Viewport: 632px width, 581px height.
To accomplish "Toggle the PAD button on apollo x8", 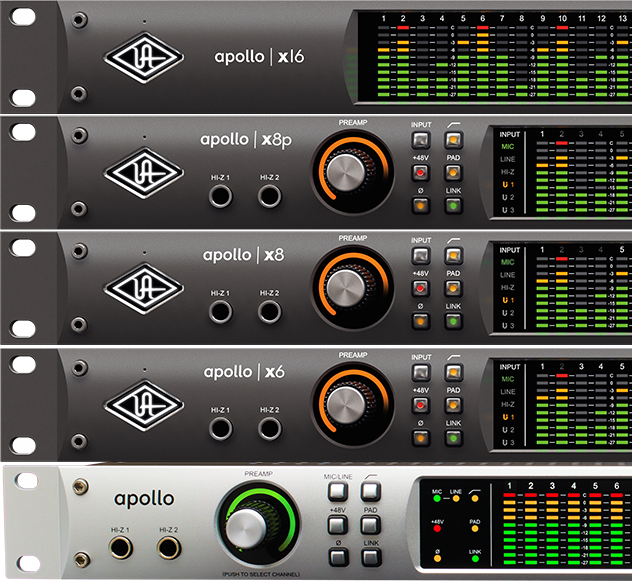I will tap(453, 288).
